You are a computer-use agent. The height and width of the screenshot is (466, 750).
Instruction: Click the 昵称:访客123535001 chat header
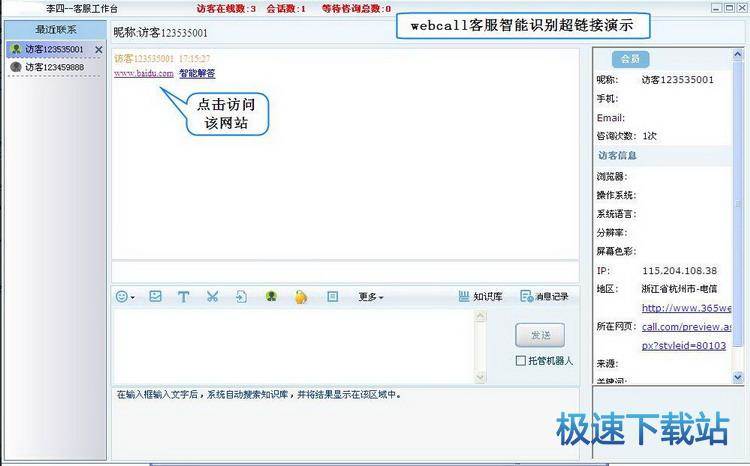(161, 33)
